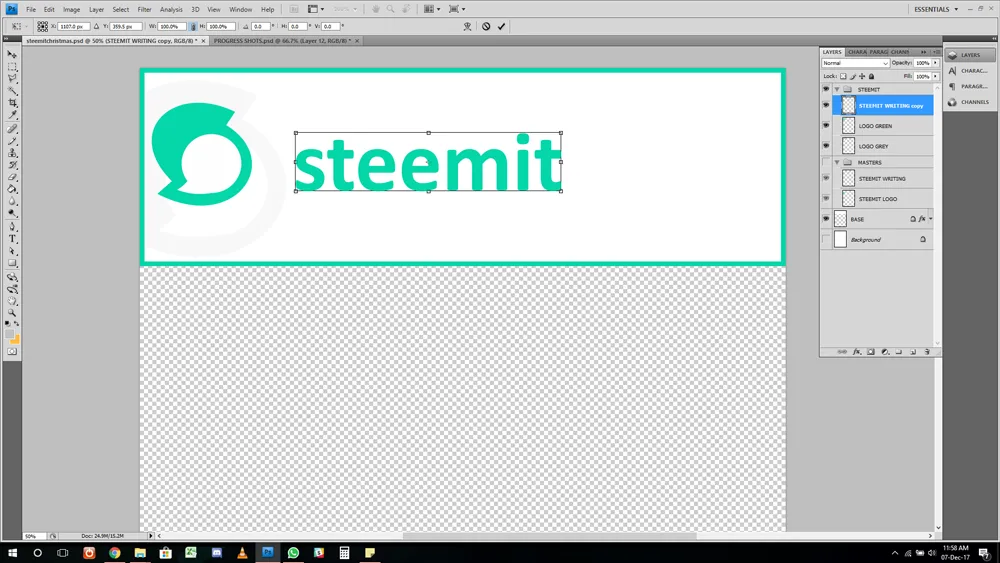This screenshot has height=563, width=1000.
Task: Open the Arrange Documents dropdown
Action: tap(432, 9)
